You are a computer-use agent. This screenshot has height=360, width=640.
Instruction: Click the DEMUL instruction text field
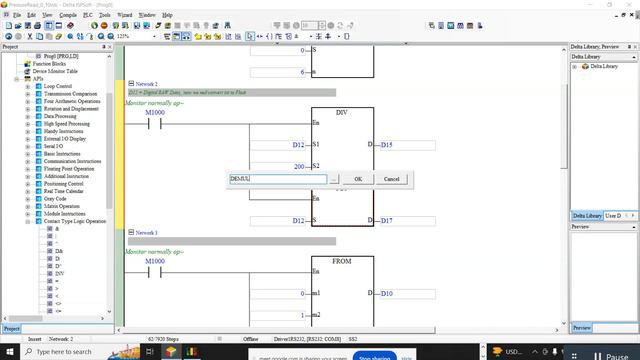278,179
